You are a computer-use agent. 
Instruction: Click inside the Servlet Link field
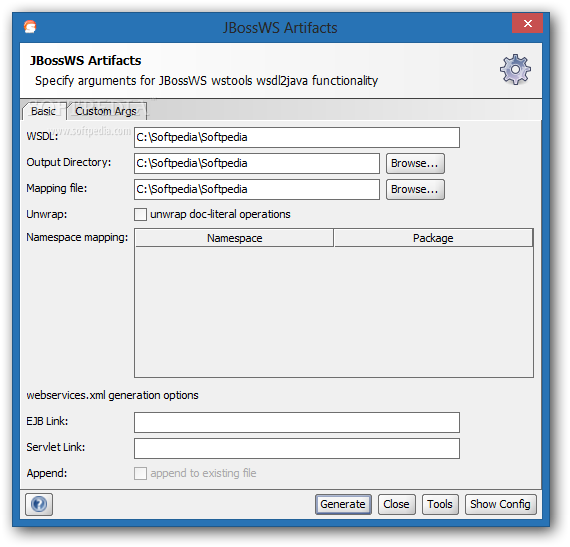[297, 448]
